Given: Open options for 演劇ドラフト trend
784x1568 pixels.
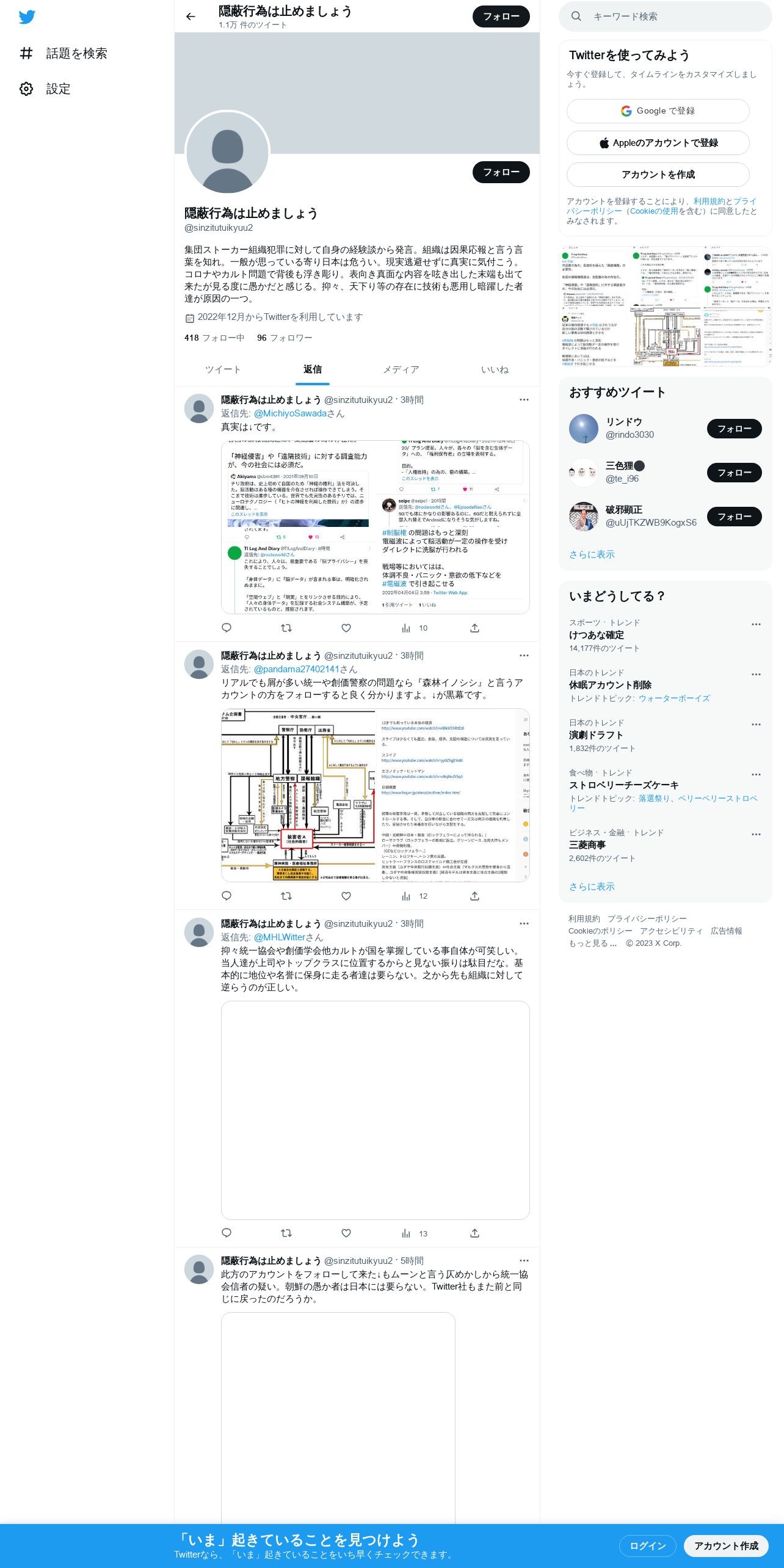Looking at the screenshot, I should (x=756, y=725).
